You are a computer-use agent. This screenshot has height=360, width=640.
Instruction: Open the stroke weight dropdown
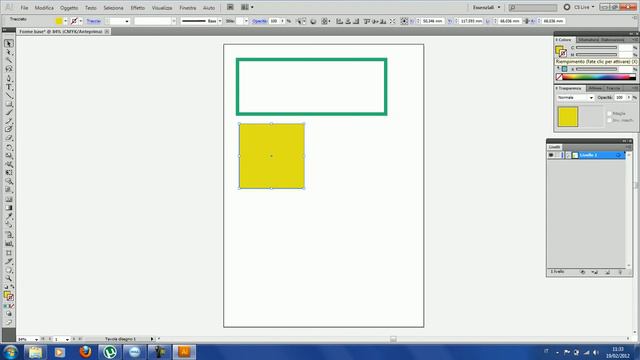click(127, 21)
